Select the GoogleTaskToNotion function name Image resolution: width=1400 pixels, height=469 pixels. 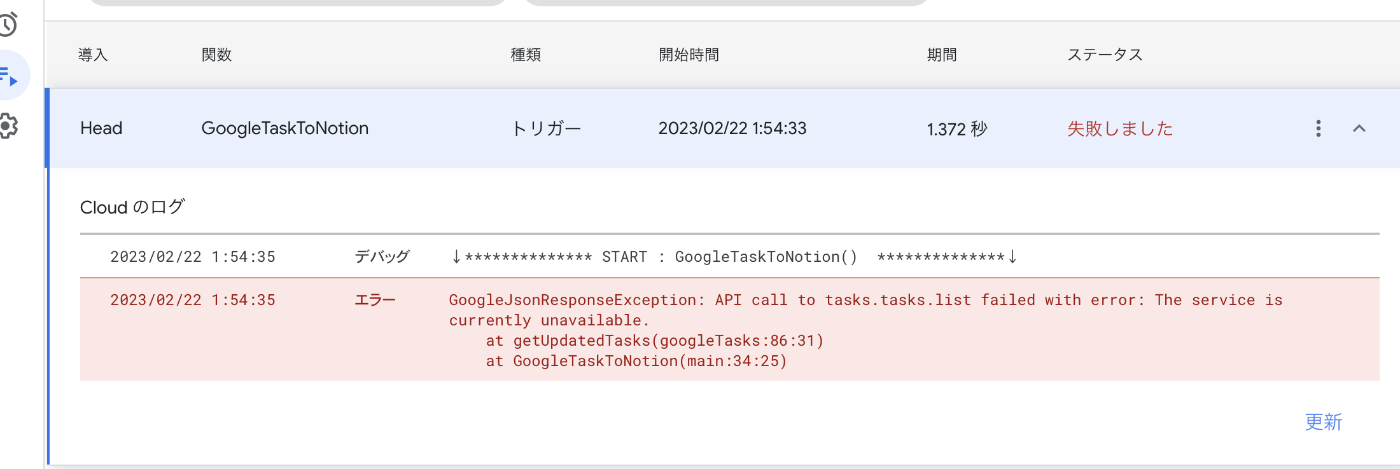(285, 128)
